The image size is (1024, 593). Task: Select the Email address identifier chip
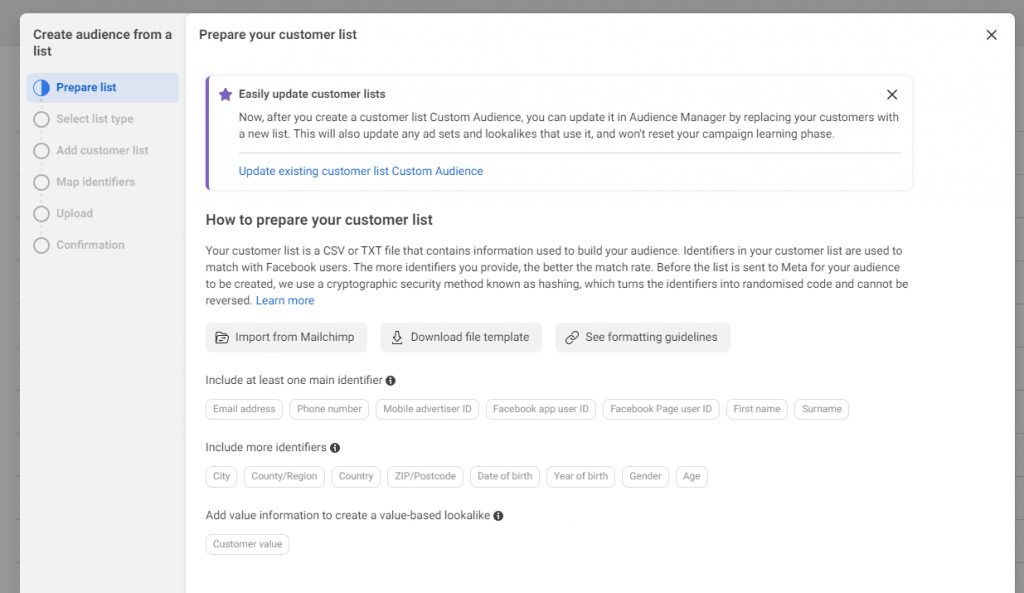pyautogui.click(x=244, y=409)
